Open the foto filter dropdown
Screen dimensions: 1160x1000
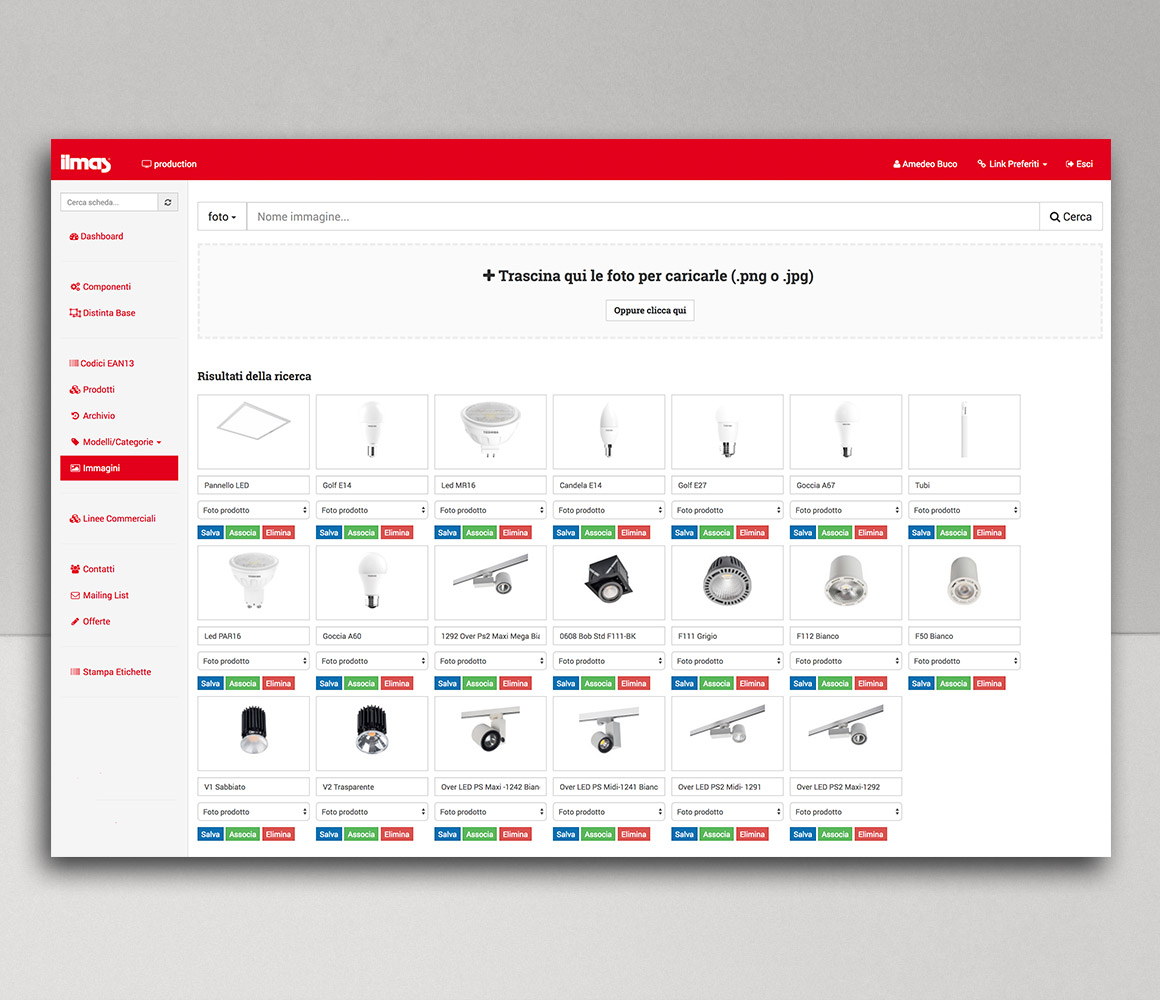tap(221, 216)
